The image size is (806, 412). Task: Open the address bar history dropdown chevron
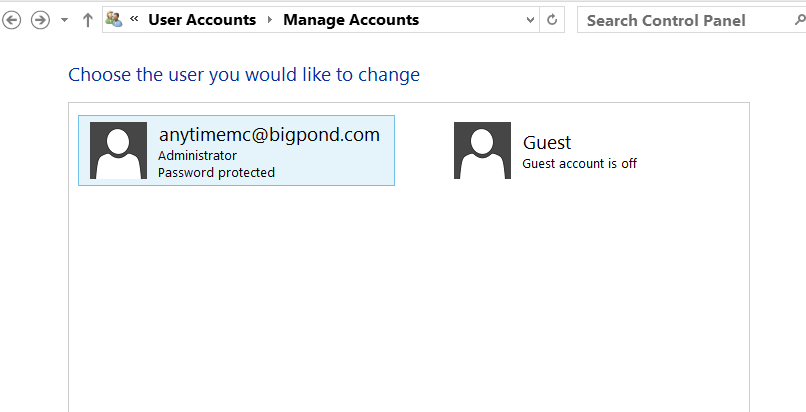(x=531, y=20)
